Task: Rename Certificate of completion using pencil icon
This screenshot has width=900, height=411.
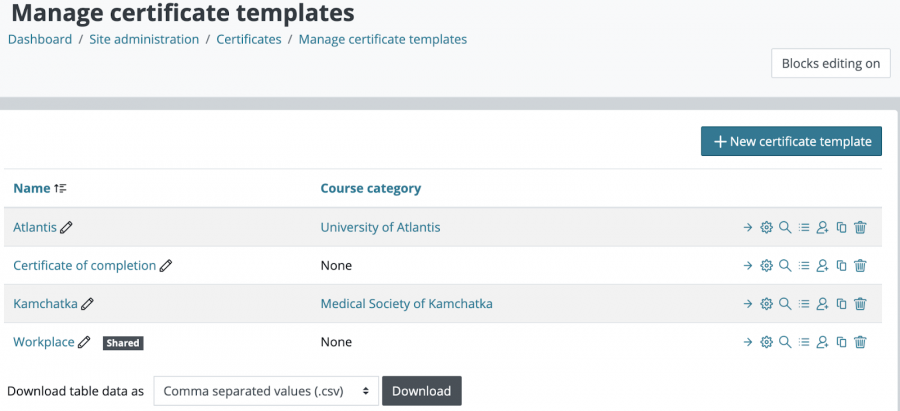Action: 166,265
